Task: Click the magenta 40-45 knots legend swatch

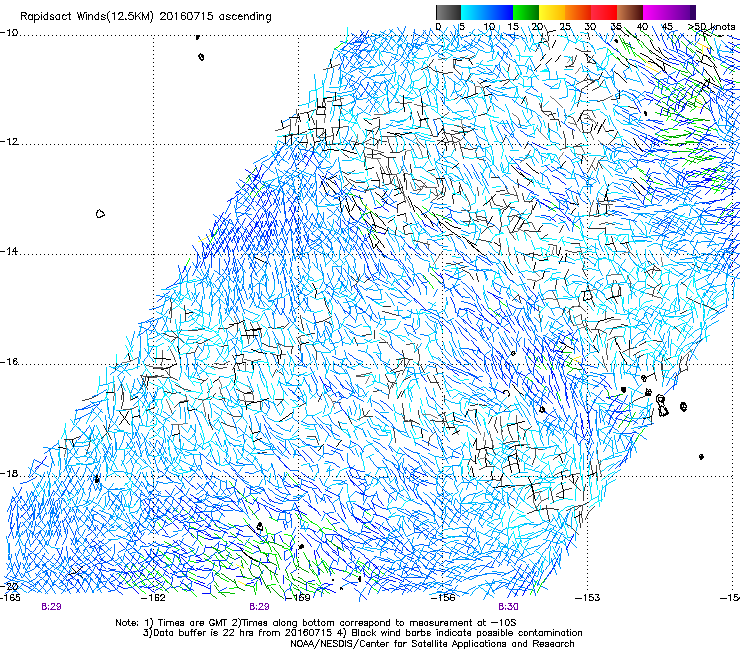Action: [656, 12]
